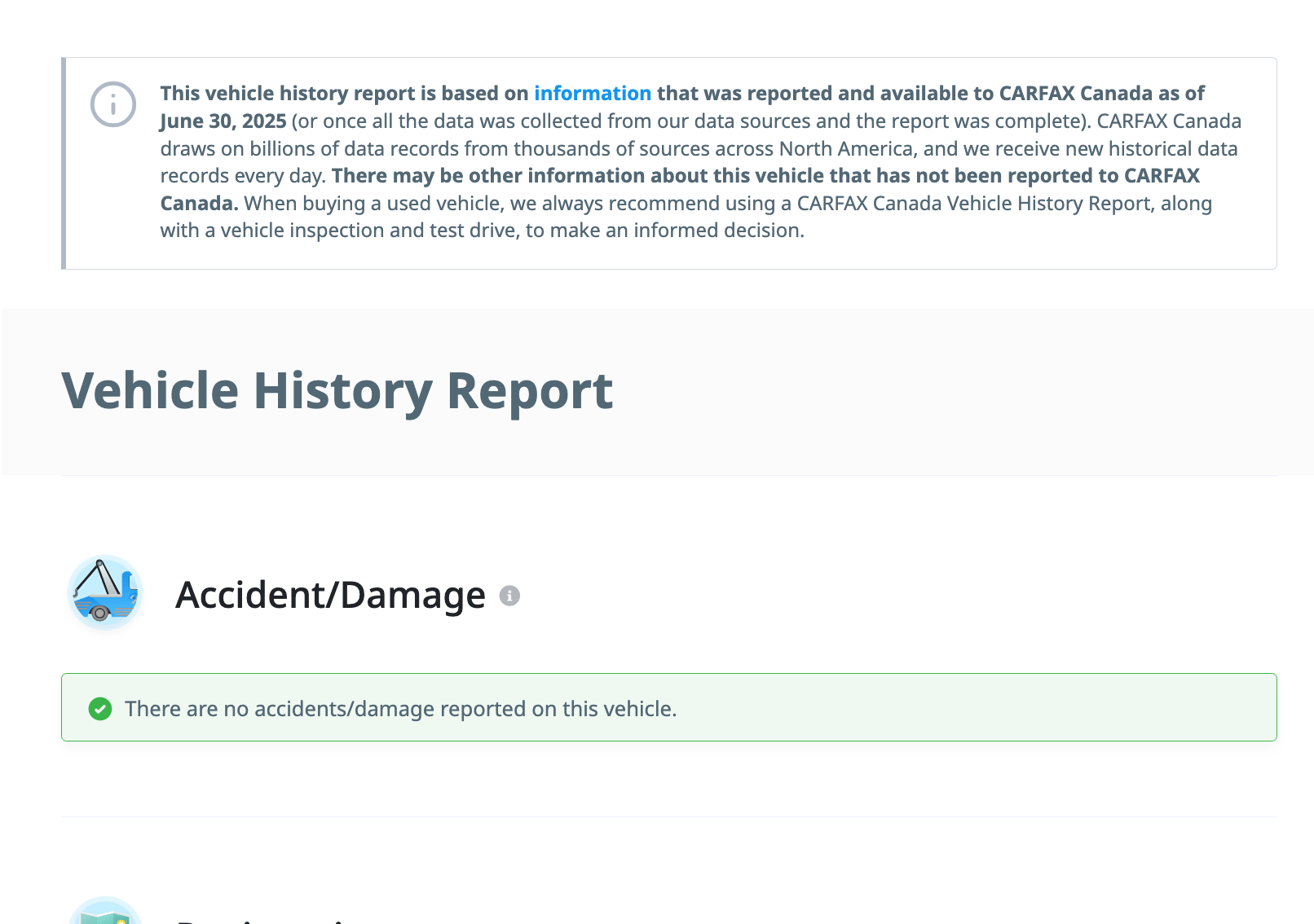Click the "June 30, 2025" date text
Viewport: 1314px width, 924px height.
pos(223,121)
